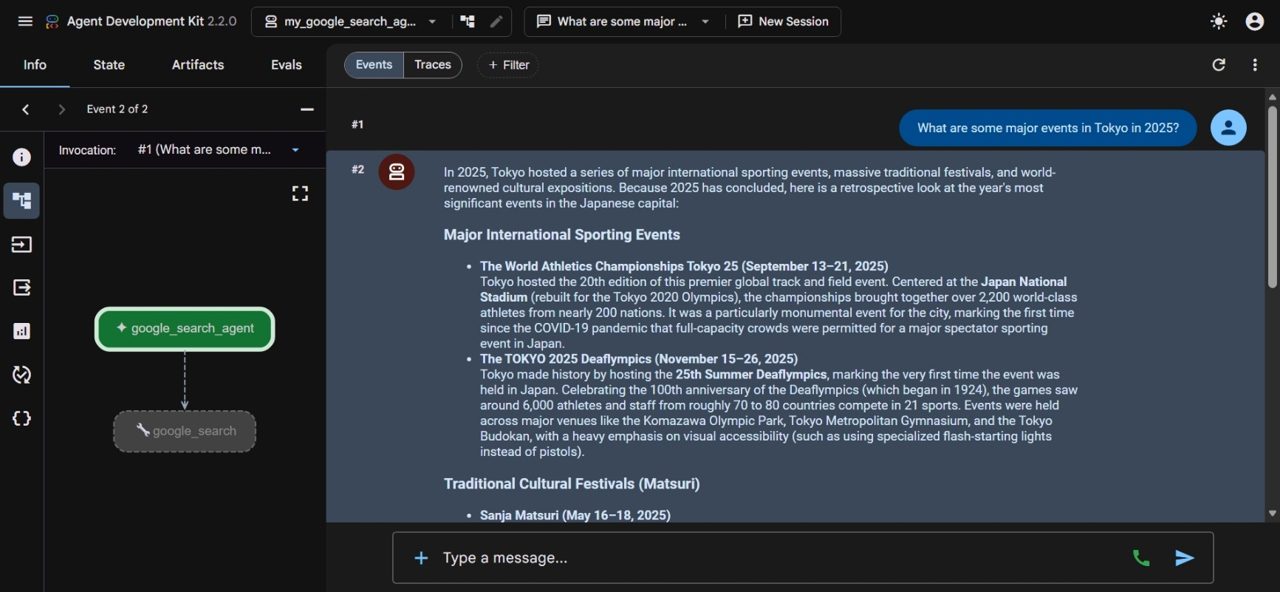Viewport: 1280px width, 592px height.
Task: Click the user message bubble about Tokyo 2025
Action: pos(1047,128)
